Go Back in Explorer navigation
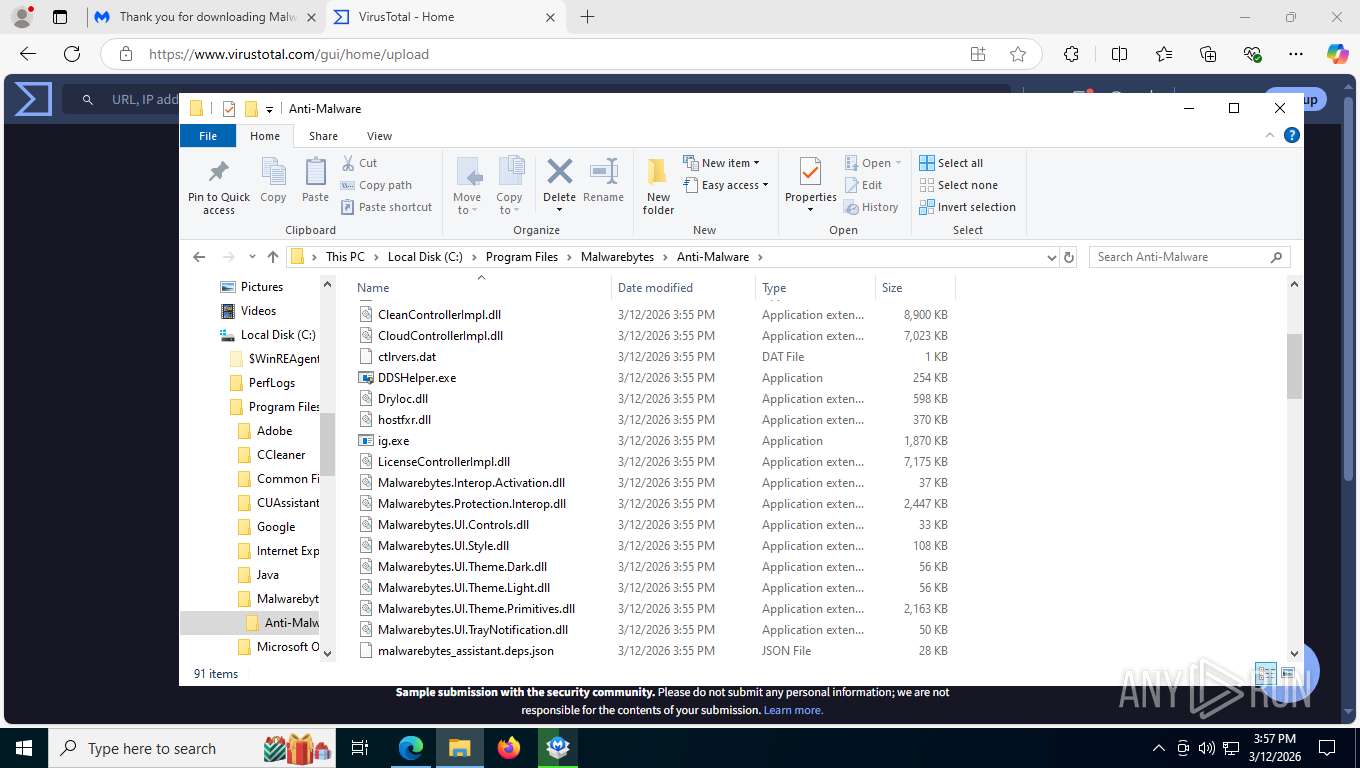1360x768 pixels. click(x=198, y=257)
